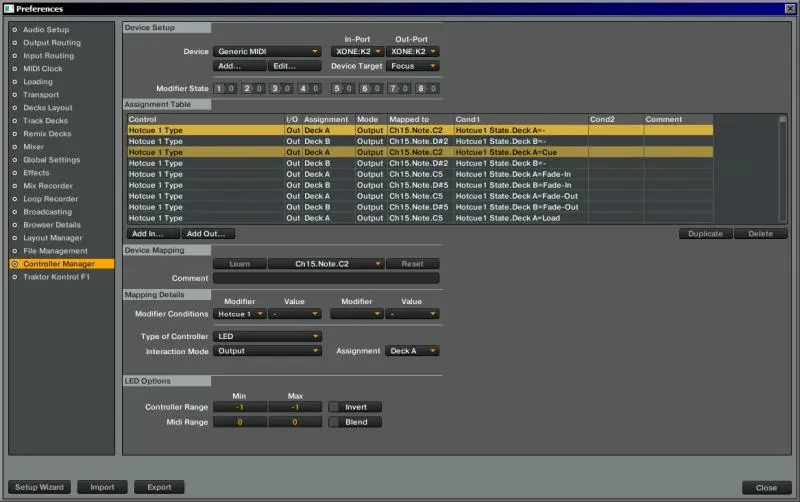Open the Generic MIDI device dropdown

[x=267, y=51]
